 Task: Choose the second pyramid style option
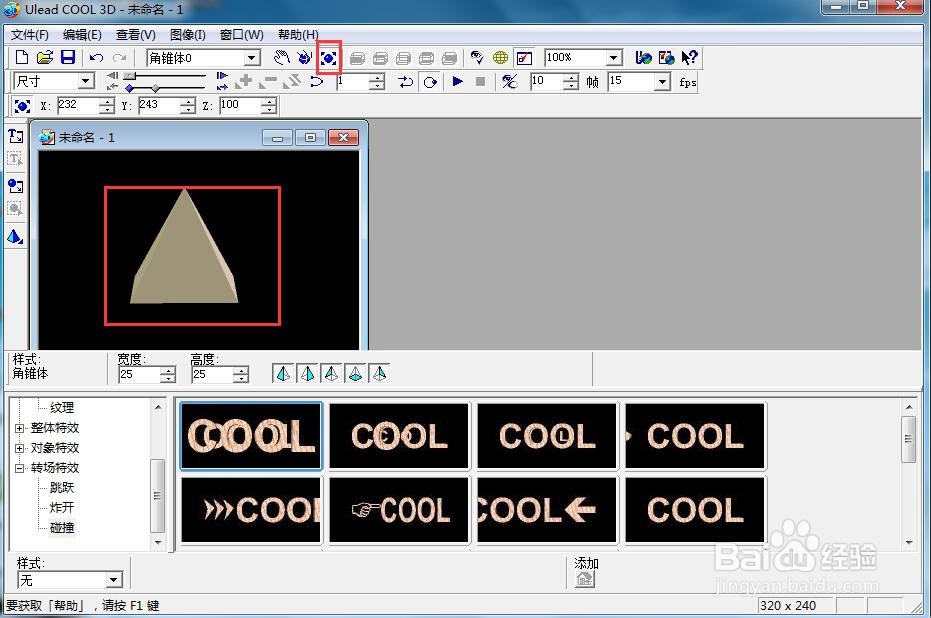tap(308, 373)
